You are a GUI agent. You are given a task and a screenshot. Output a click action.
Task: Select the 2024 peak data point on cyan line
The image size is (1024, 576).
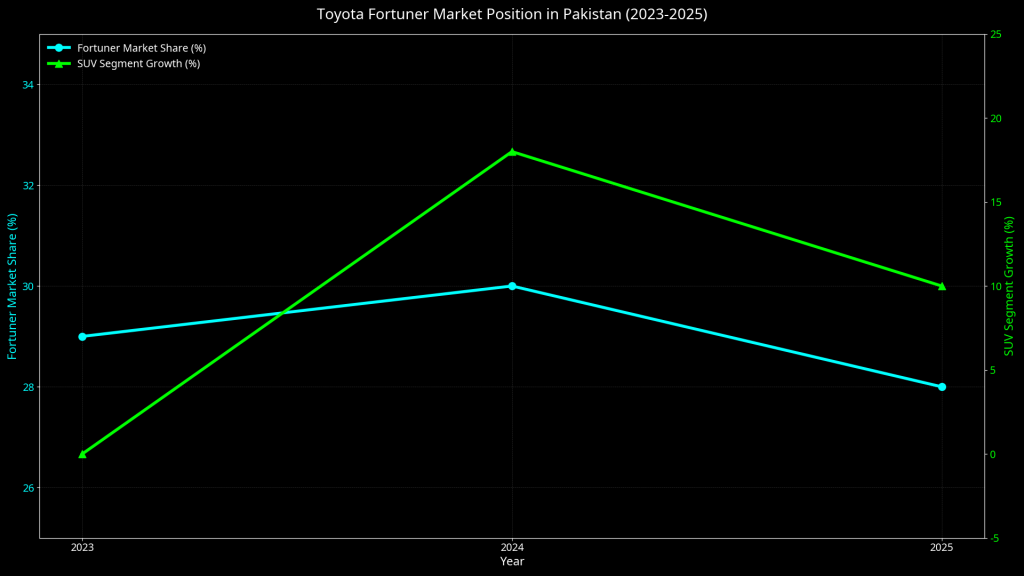tap(512, 286)
